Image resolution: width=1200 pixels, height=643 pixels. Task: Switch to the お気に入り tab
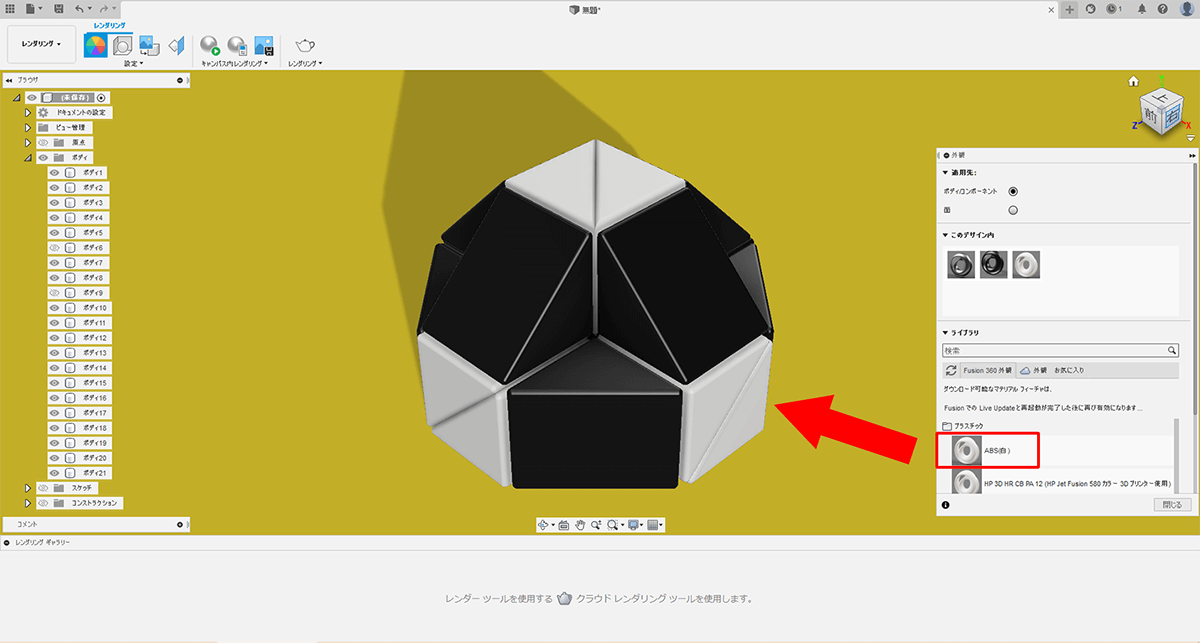coord(1067,370)
